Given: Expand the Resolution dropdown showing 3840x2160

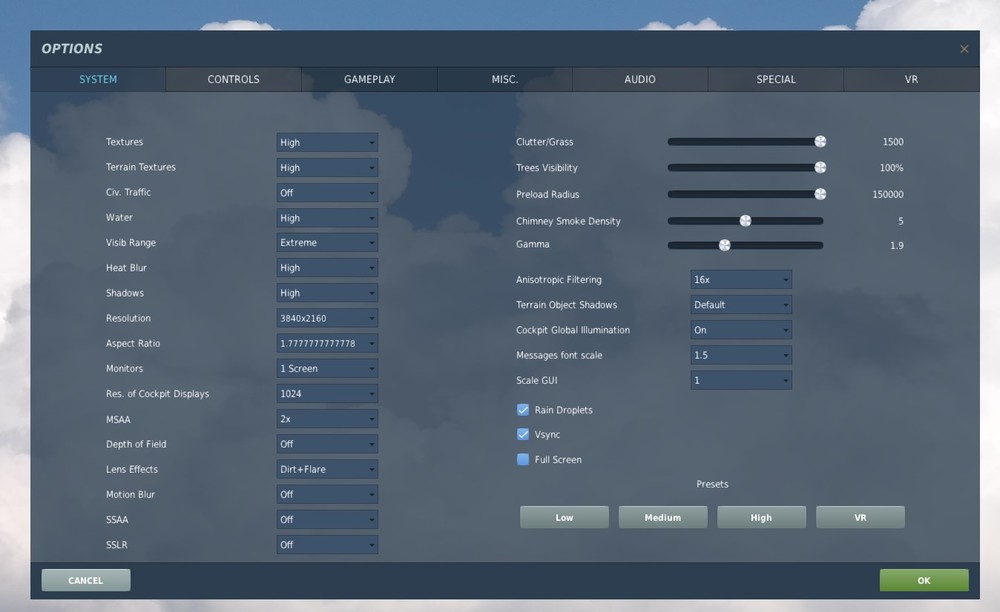Looking at the screenshot, I should [327, 318].
